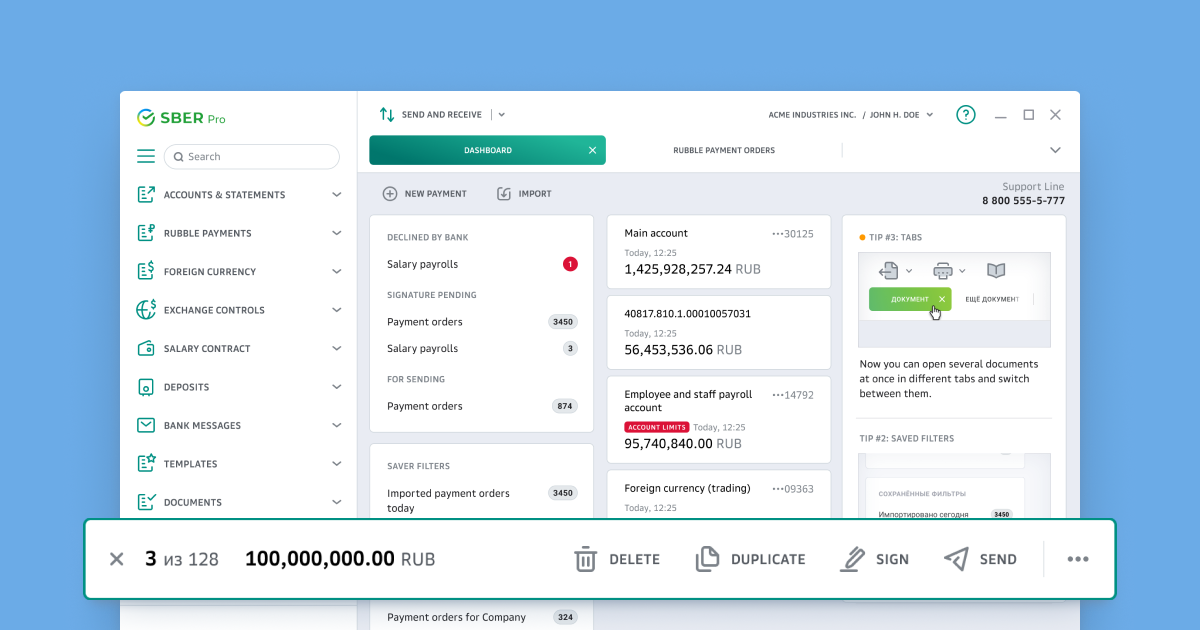Image resolution: width=1200 pixels, height=630 pixels.
Task: Open the help question mark icon
Action: [965, 115]
